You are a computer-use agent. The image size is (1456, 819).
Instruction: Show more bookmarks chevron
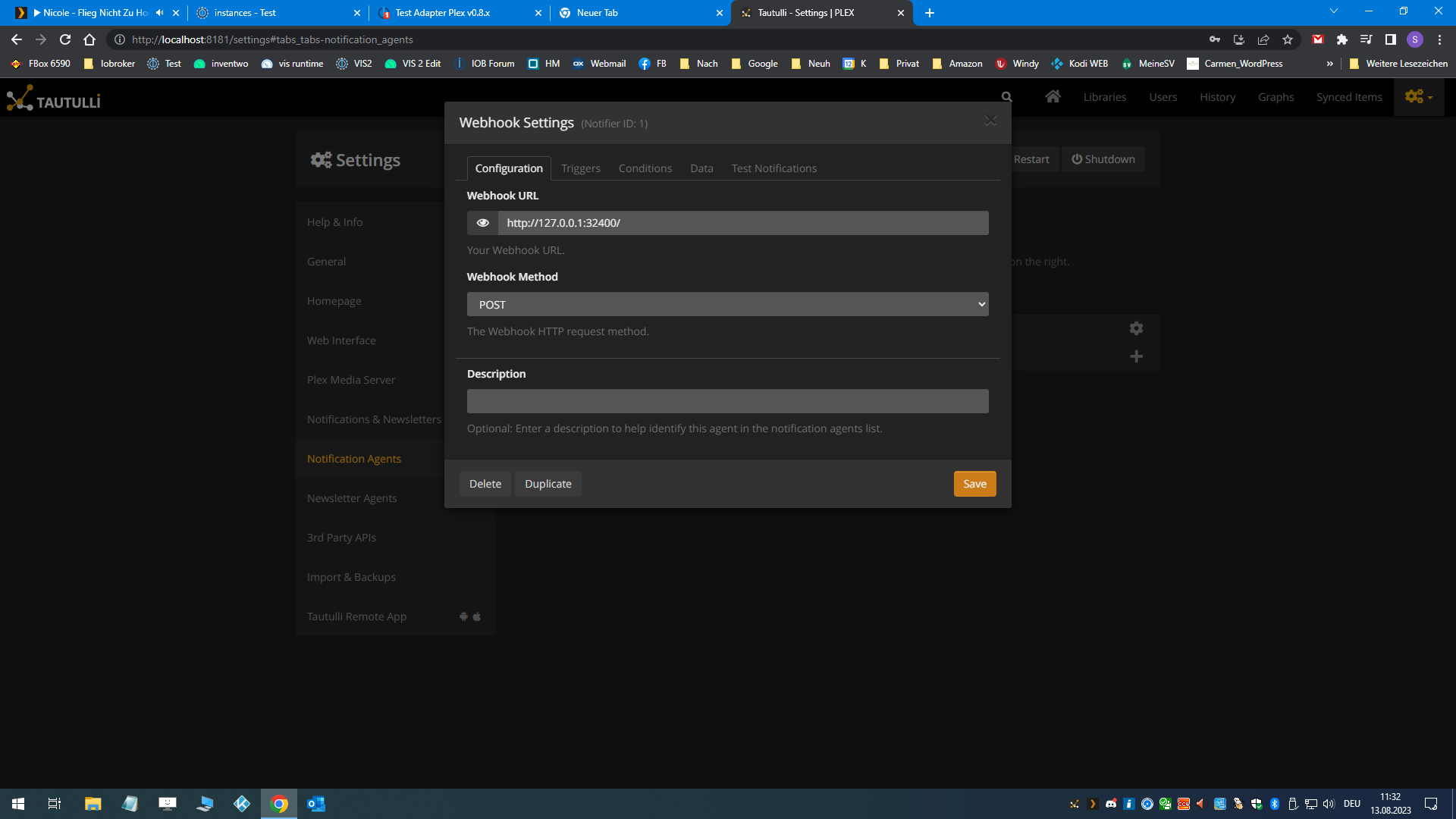(x=1329, y=64)
